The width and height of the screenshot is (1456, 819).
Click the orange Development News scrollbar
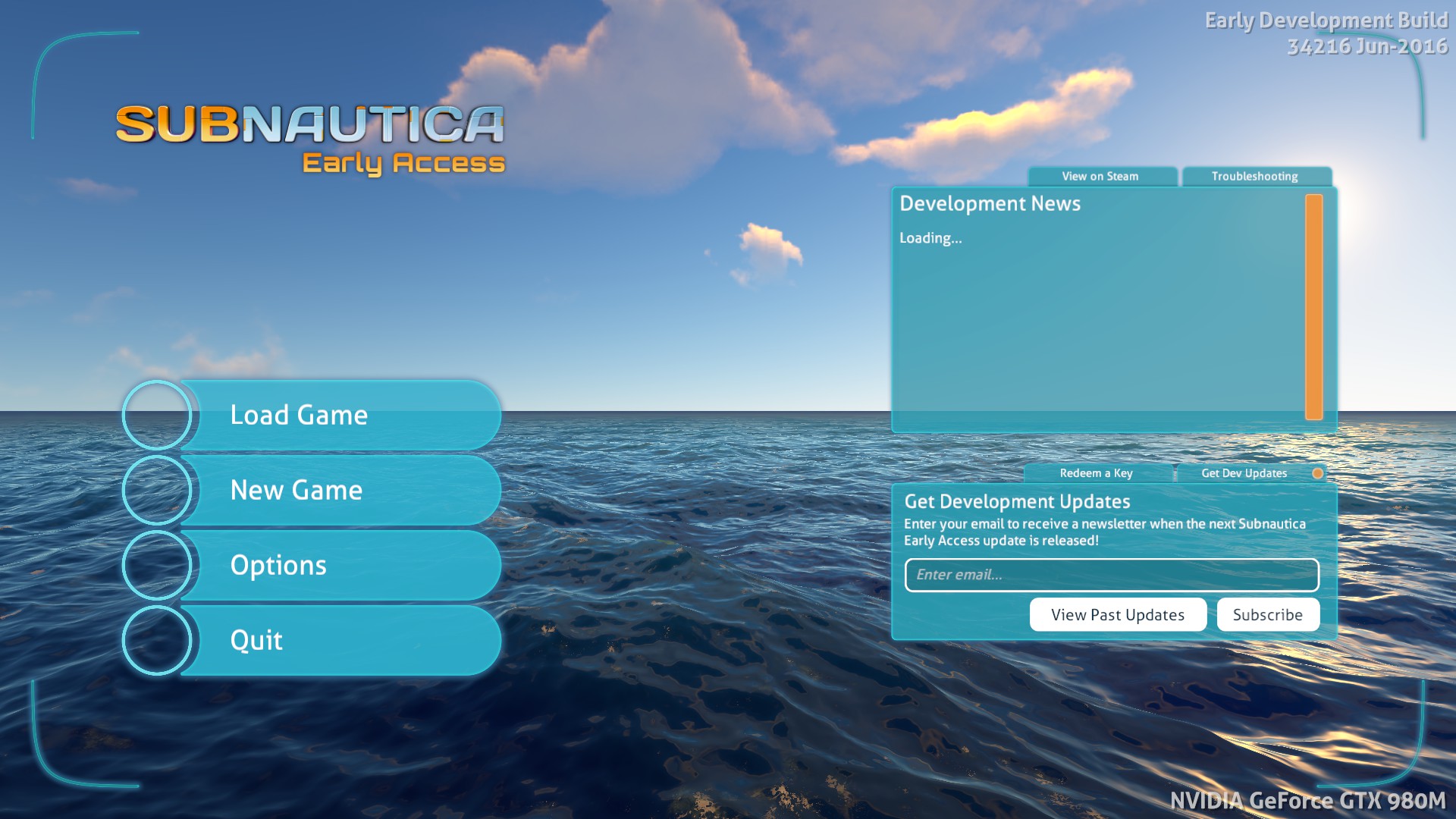[1313, 307]
